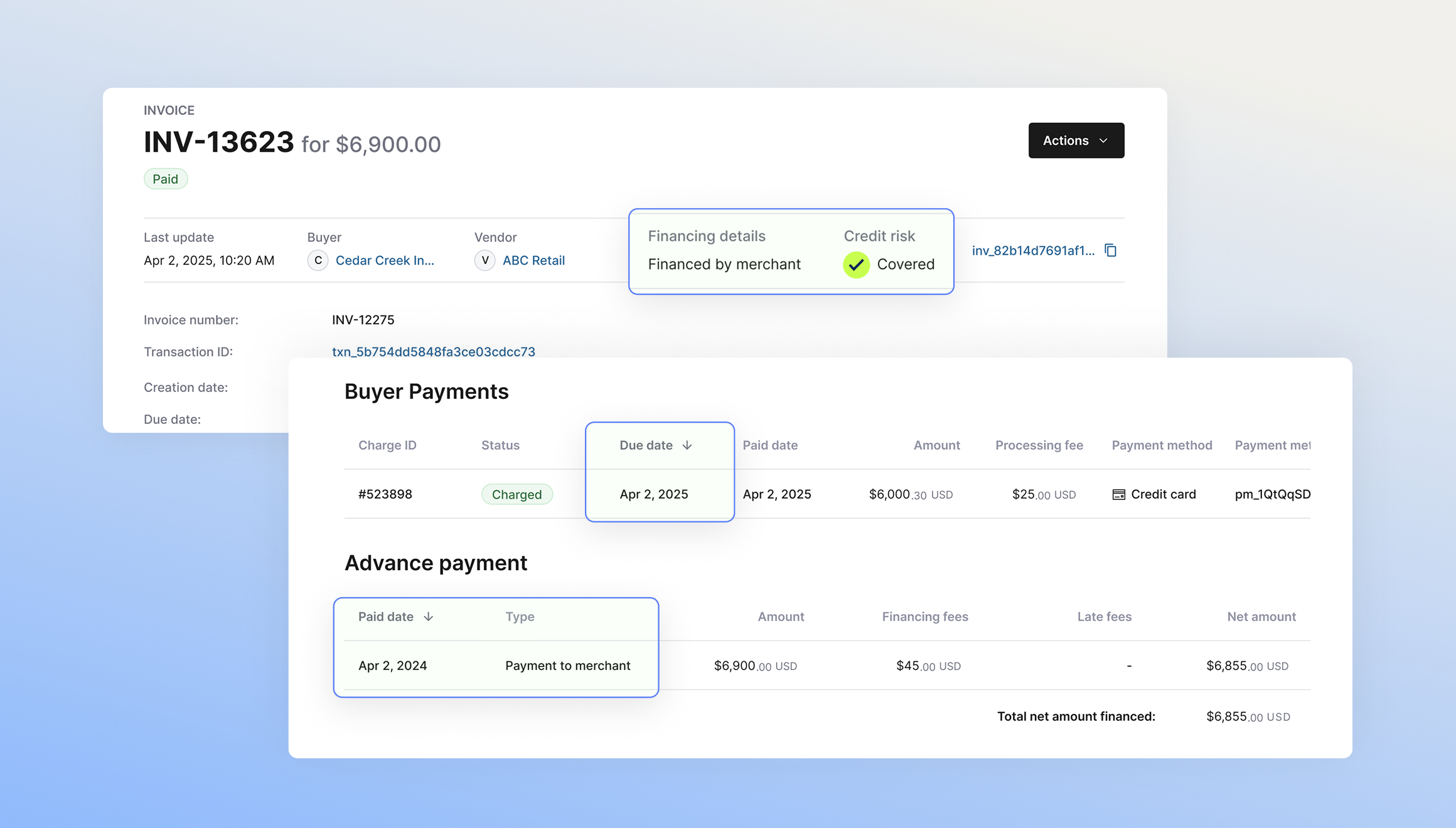The height and width of the screenshot is (828, 1456).
Task: Click the Paid status badge
Action: pos(166,179)
